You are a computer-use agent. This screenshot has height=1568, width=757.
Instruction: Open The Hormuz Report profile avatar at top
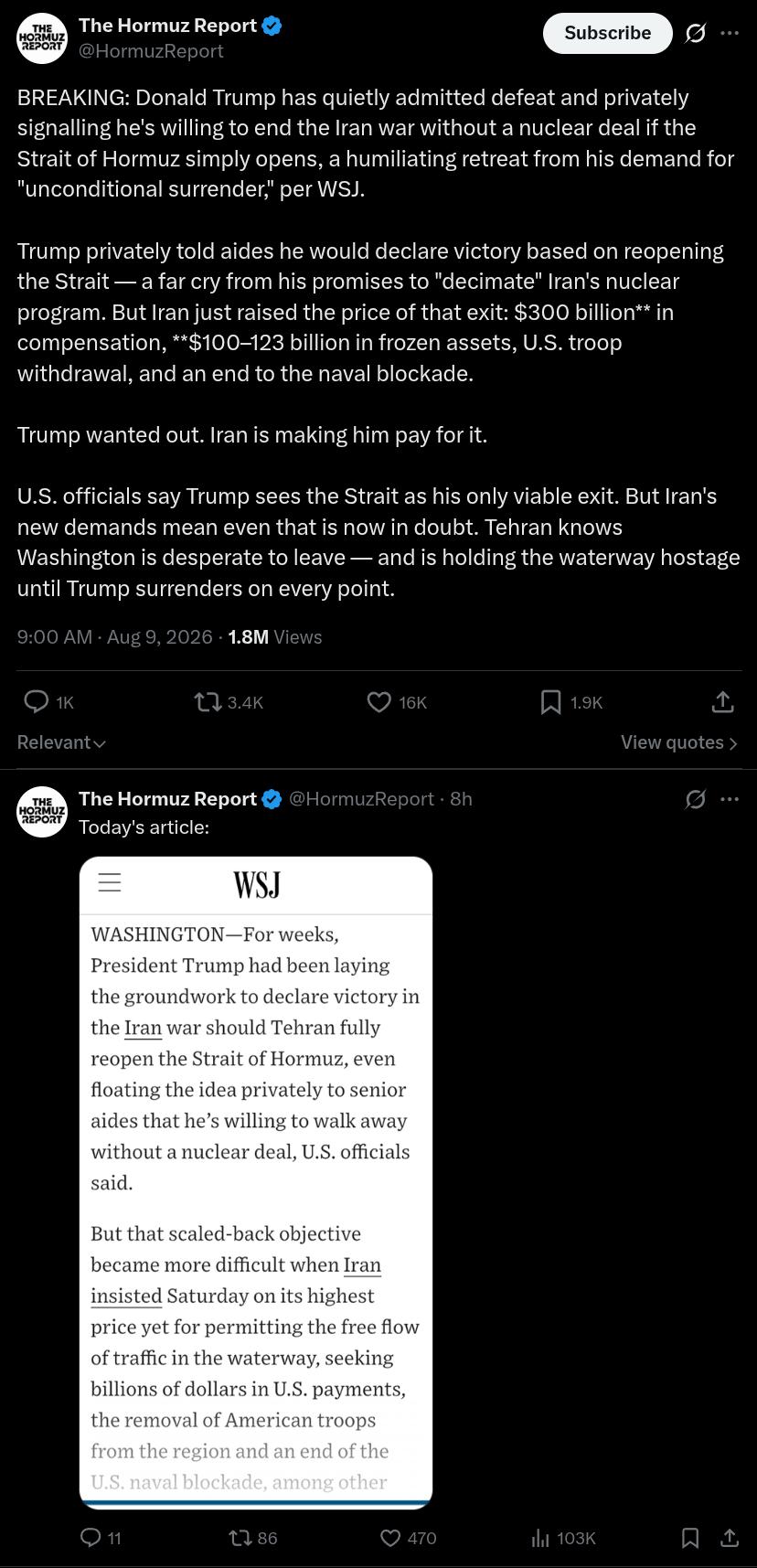coord(42,38)
